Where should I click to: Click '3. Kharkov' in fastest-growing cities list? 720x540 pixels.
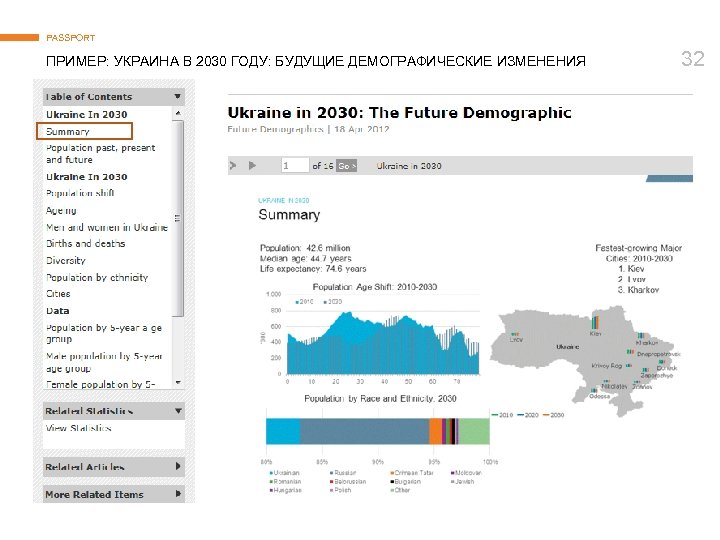(x=638, y=290)
